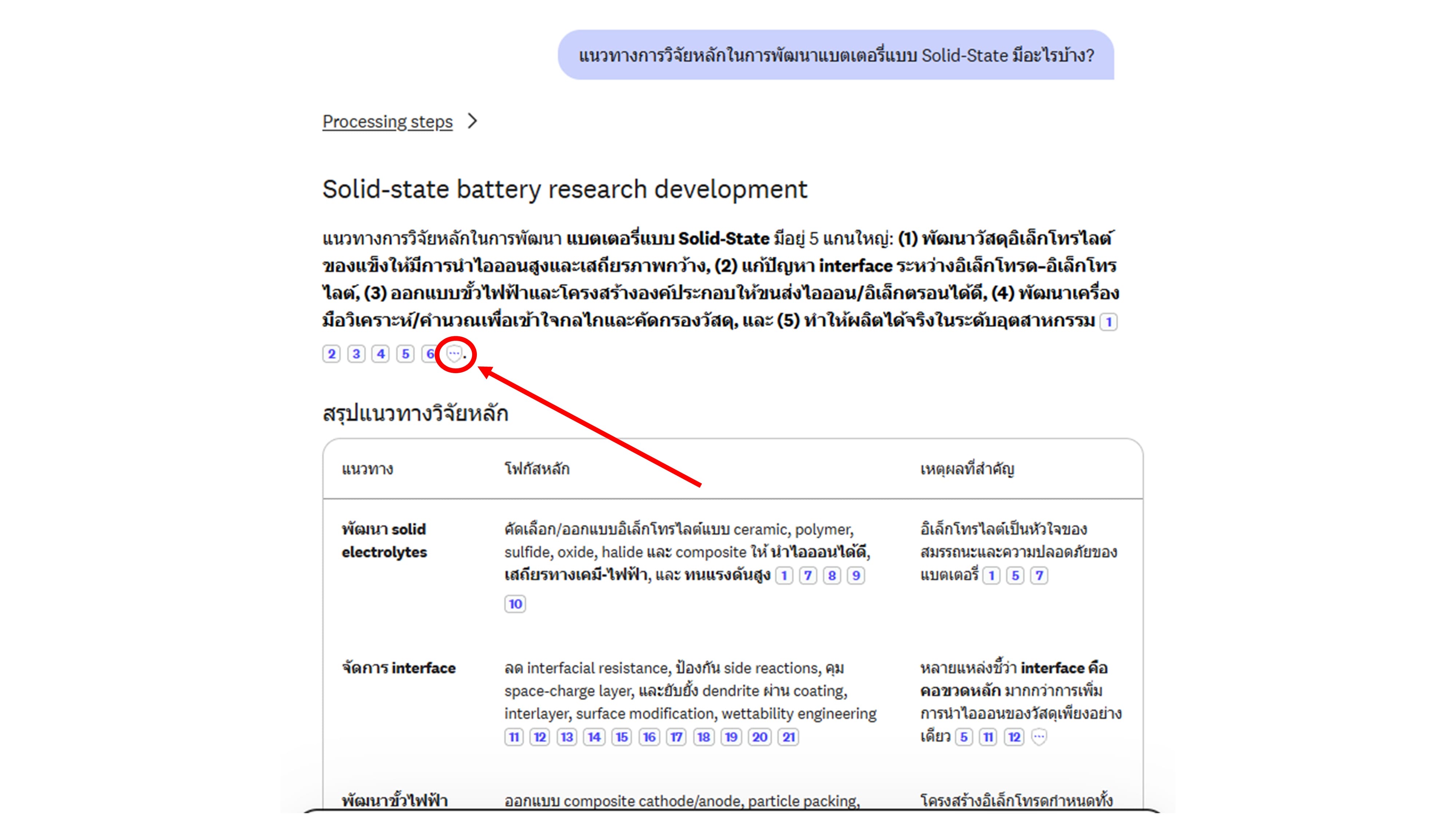Open citation 14 in the interface row
The width and height of the screenshot is (1456, 819).
tap(594, 737)
